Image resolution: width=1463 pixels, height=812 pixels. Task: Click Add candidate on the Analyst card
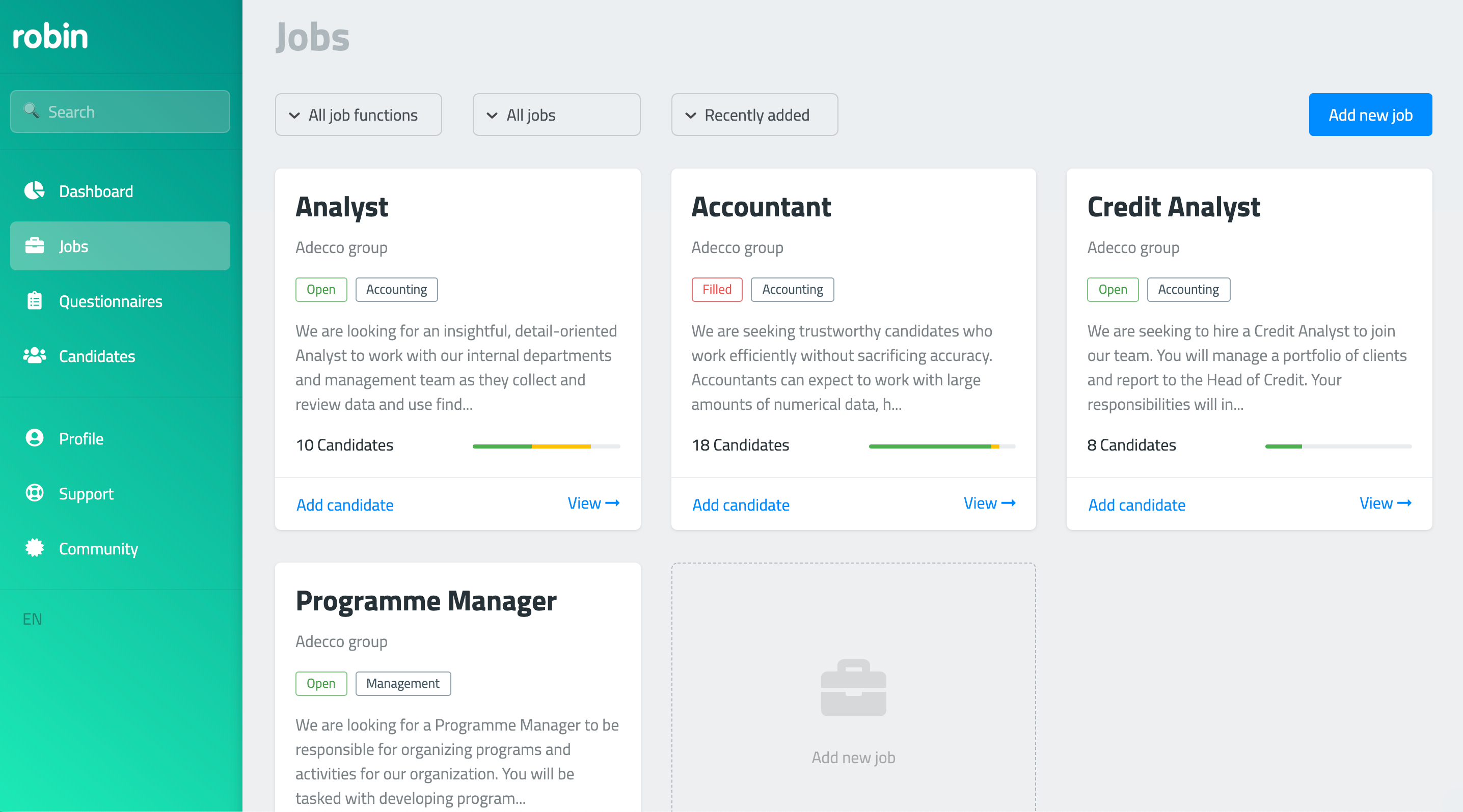pos(345,505)
